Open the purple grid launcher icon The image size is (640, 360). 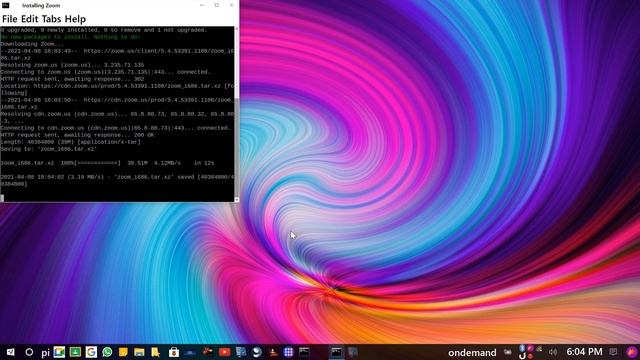[x=289, y=352]
